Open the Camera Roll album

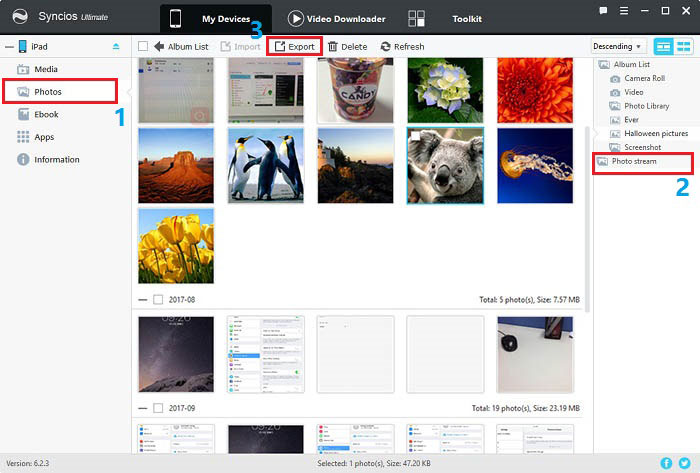638,78
